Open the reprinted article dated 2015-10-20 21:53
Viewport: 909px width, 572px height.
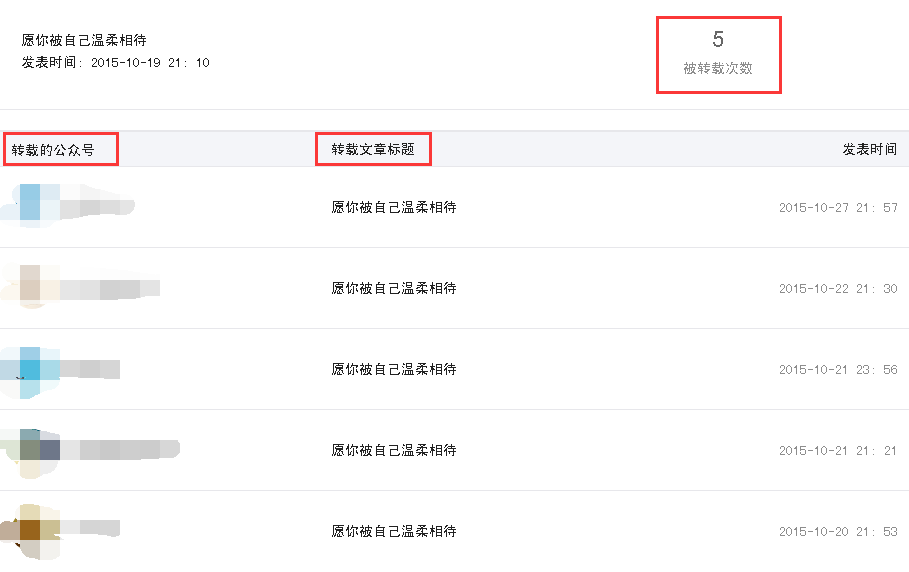point(394,531)
